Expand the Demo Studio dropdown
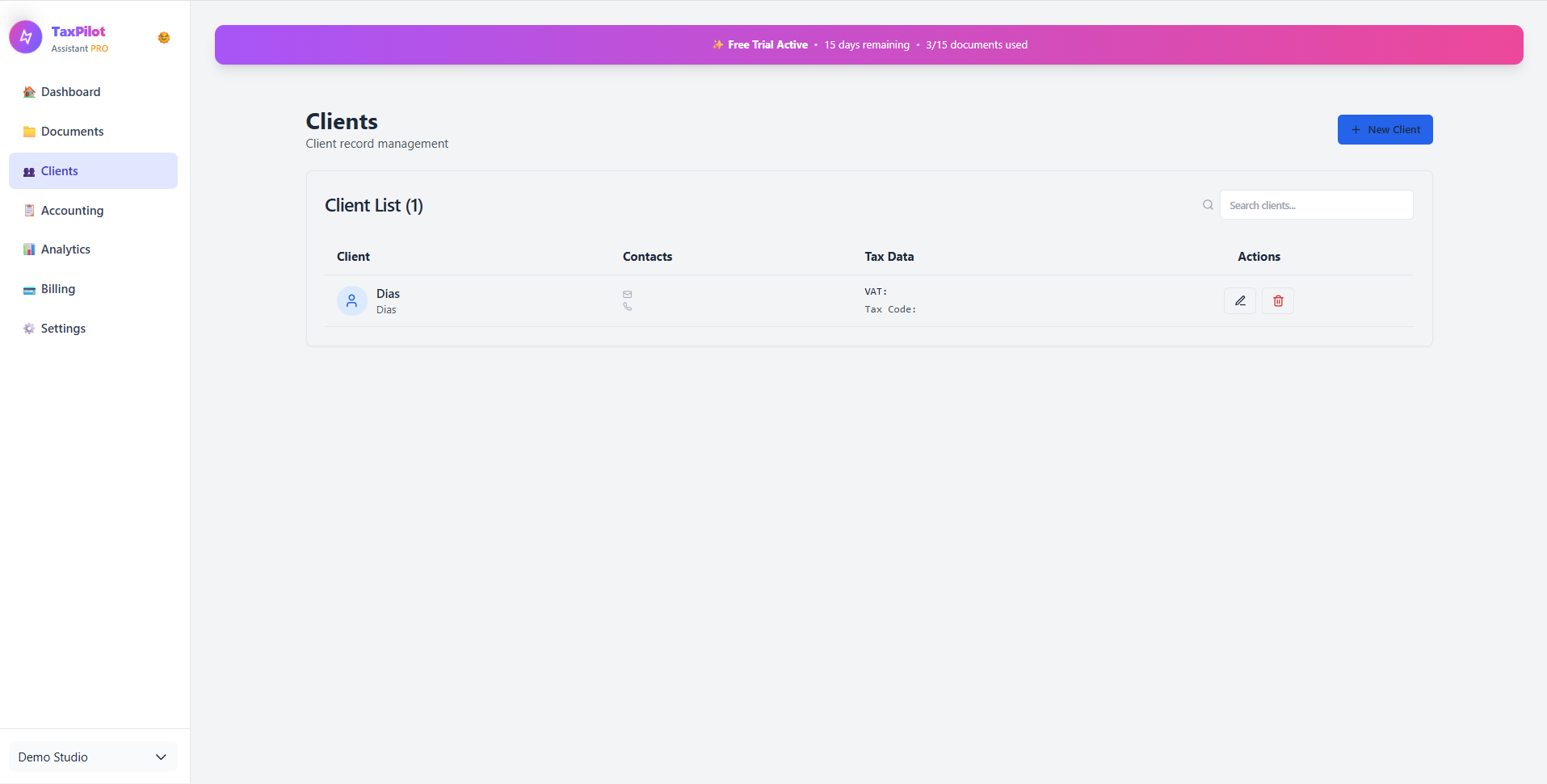Image resolution: width=1547 pixels, height=784 pixels. point(92,757)
